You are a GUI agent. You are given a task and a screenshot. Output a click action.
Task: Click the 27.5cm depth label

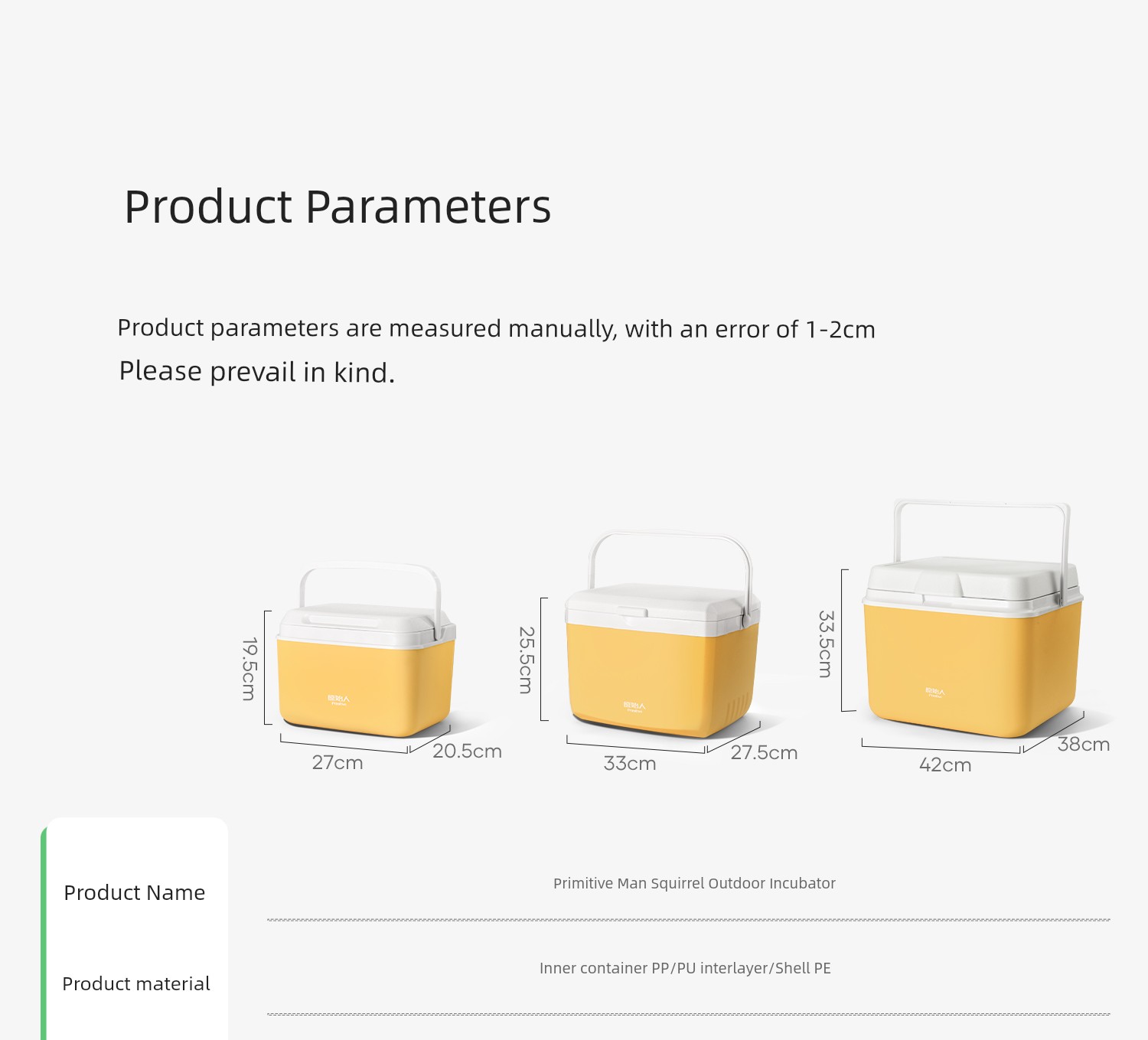click(x=764, y=753)
